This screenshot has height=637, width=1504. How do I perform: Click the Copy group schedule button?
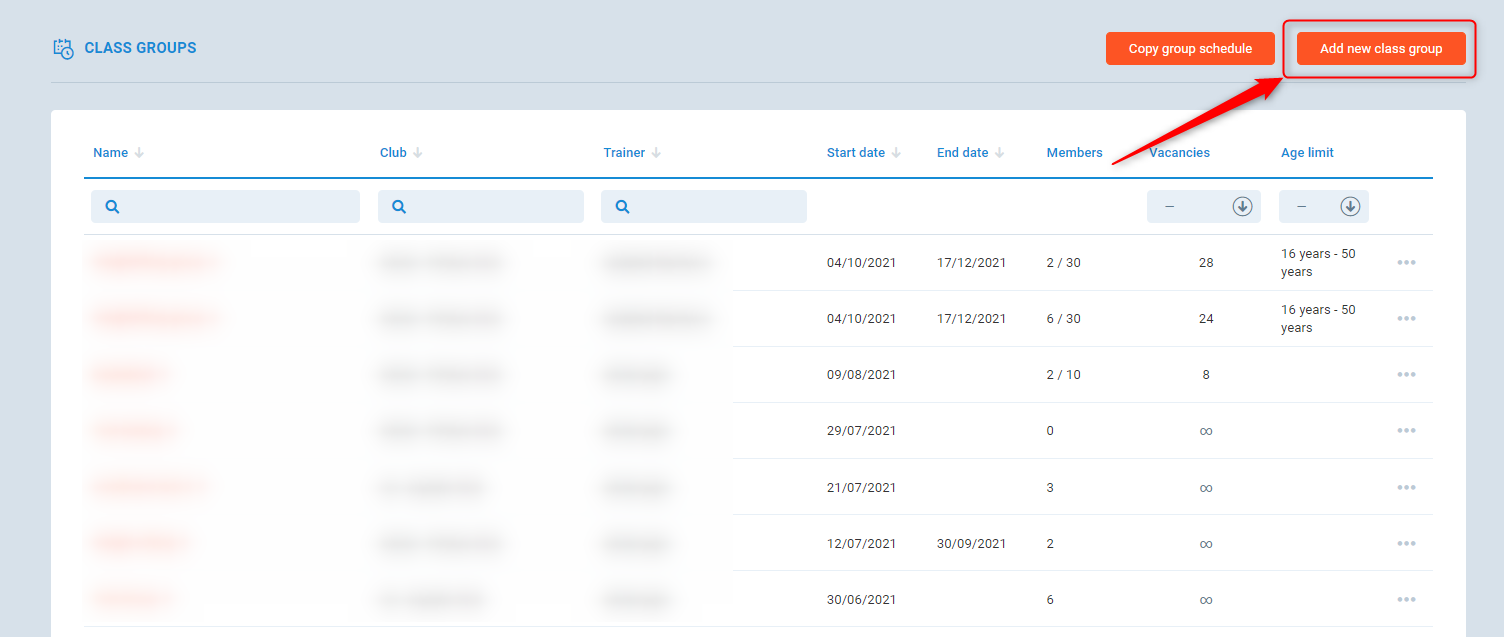click(x=1190, y=49)
